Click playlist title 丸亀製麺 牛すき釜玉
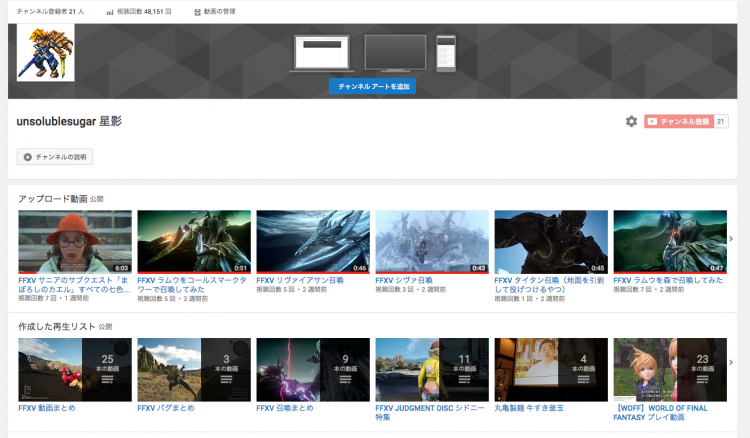Viewport: 750px width, 438px height. click(529, 408)
